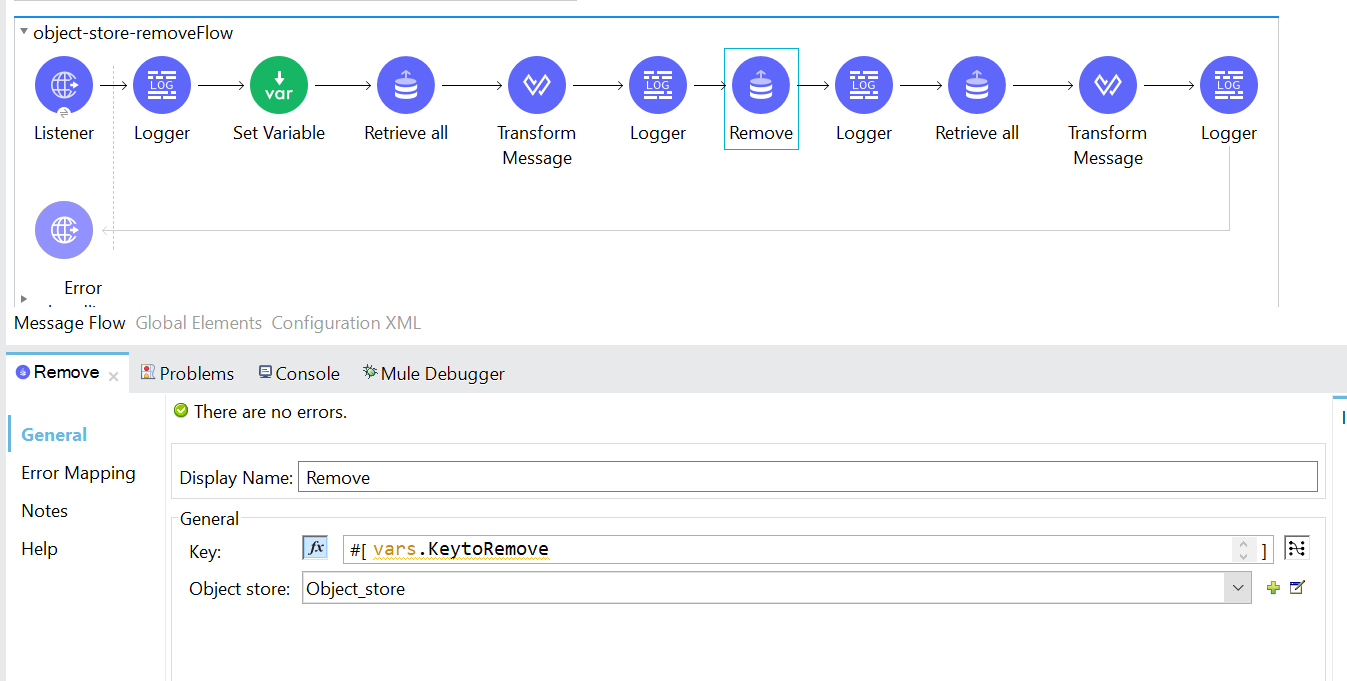This screenshot has height=681, width=1347.
Task: Switch to the Configuration XML view
Action: click(346, 323)
